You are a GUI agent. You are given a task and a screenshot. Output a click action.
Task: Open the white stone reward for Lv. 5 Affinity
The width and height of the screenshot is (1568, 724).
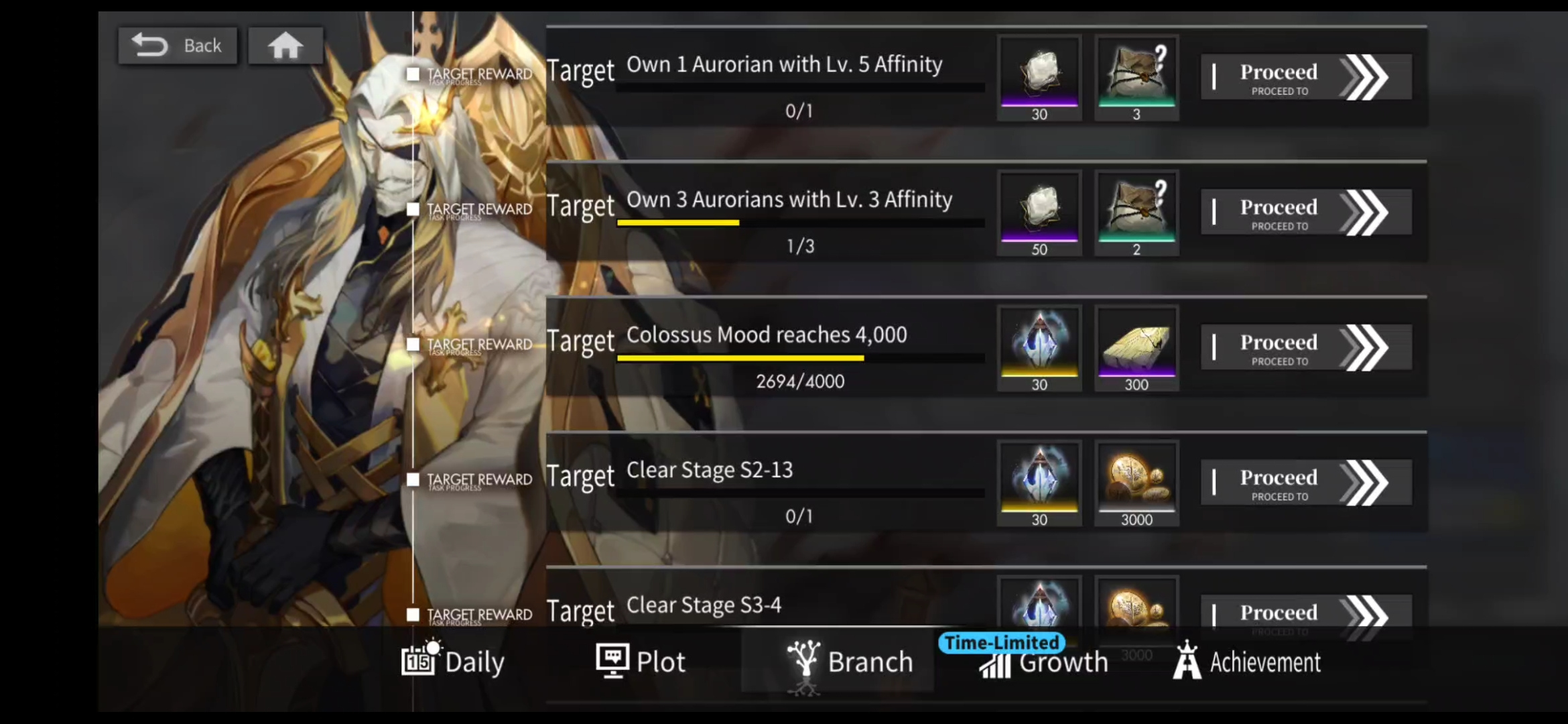pyautogui.click(x=1039, y=78)
